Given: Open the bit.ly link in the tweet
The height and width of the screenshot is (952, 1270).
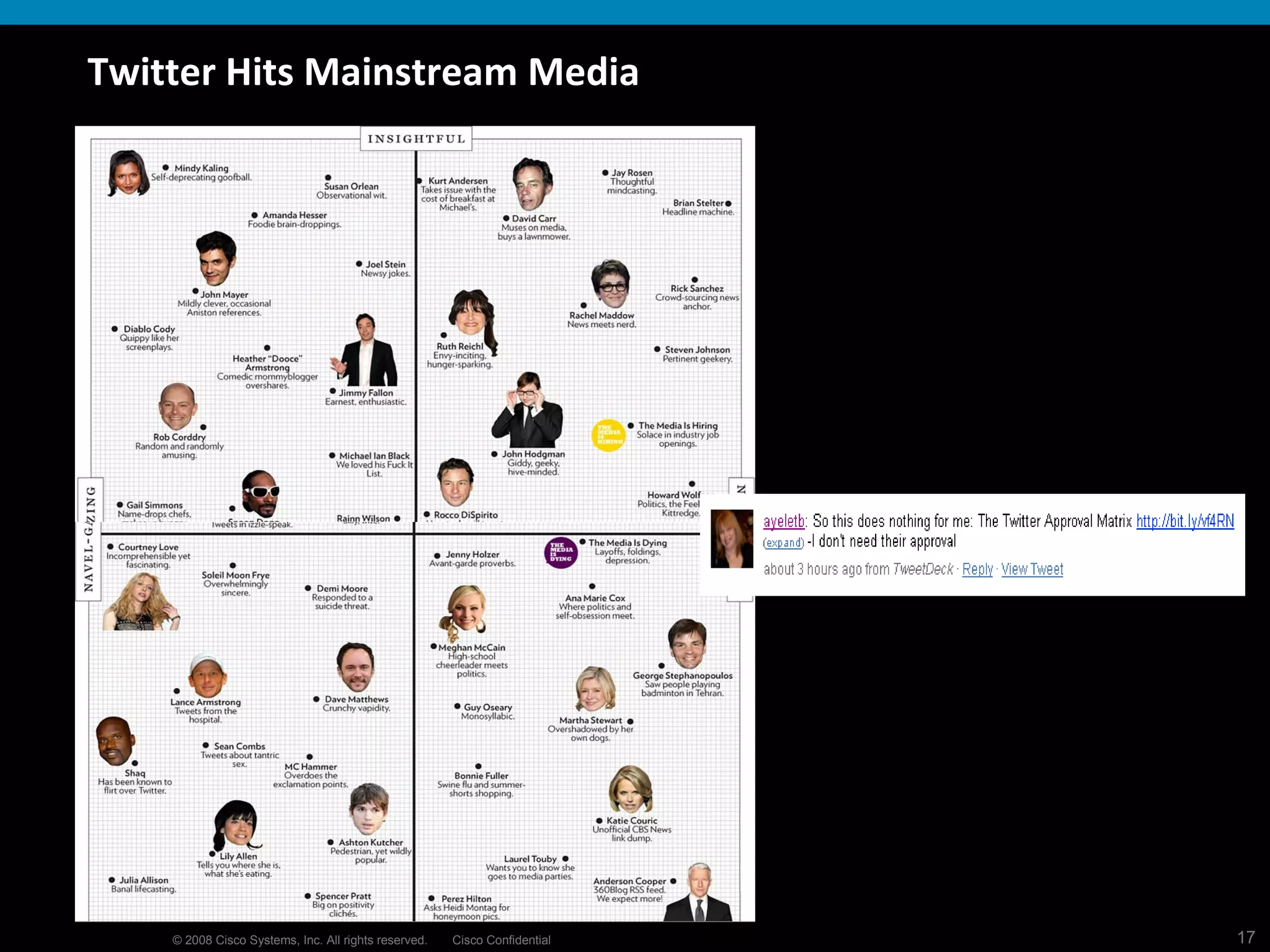Looking at the screenshot, I should [x=1185, y=521].
